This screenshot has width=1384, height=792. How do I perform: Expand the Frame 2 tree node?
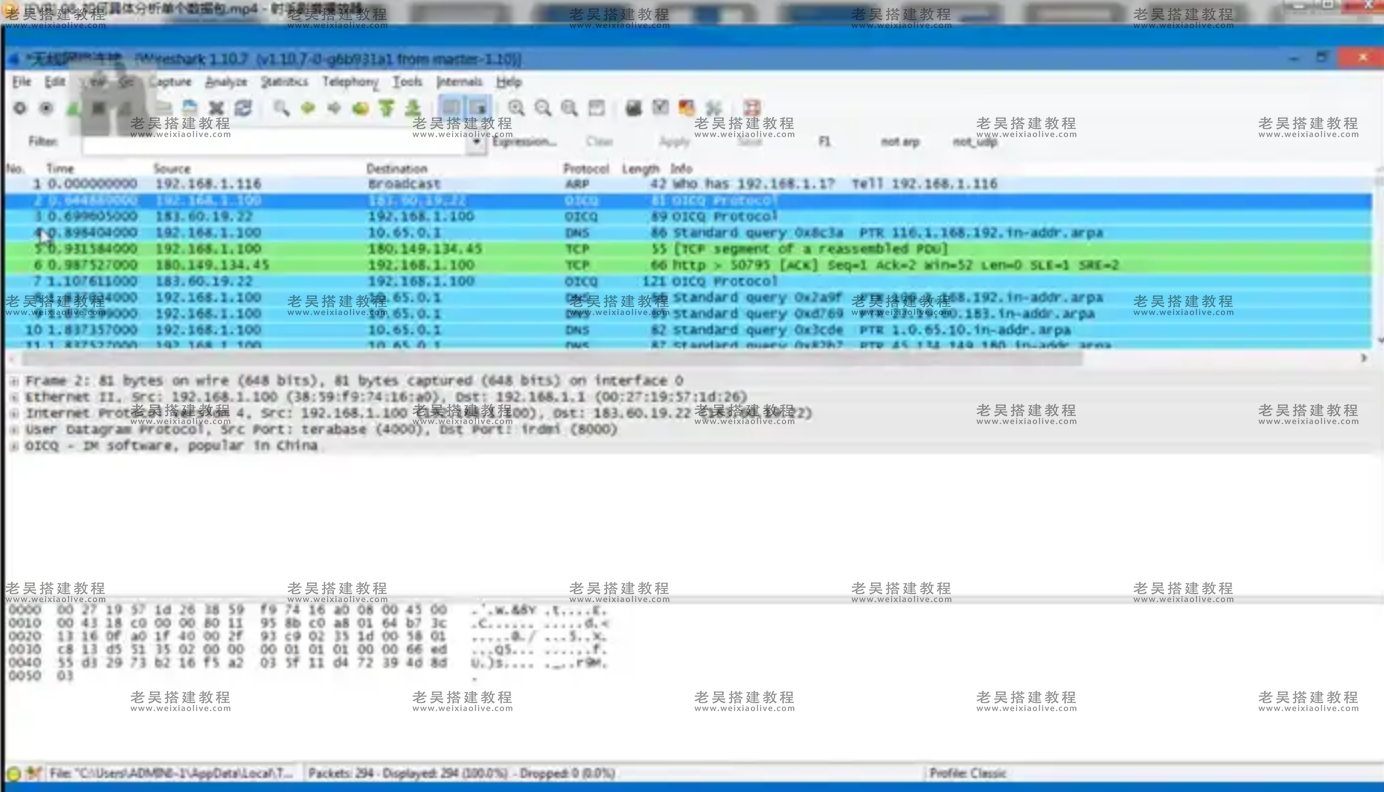[14, 381]
